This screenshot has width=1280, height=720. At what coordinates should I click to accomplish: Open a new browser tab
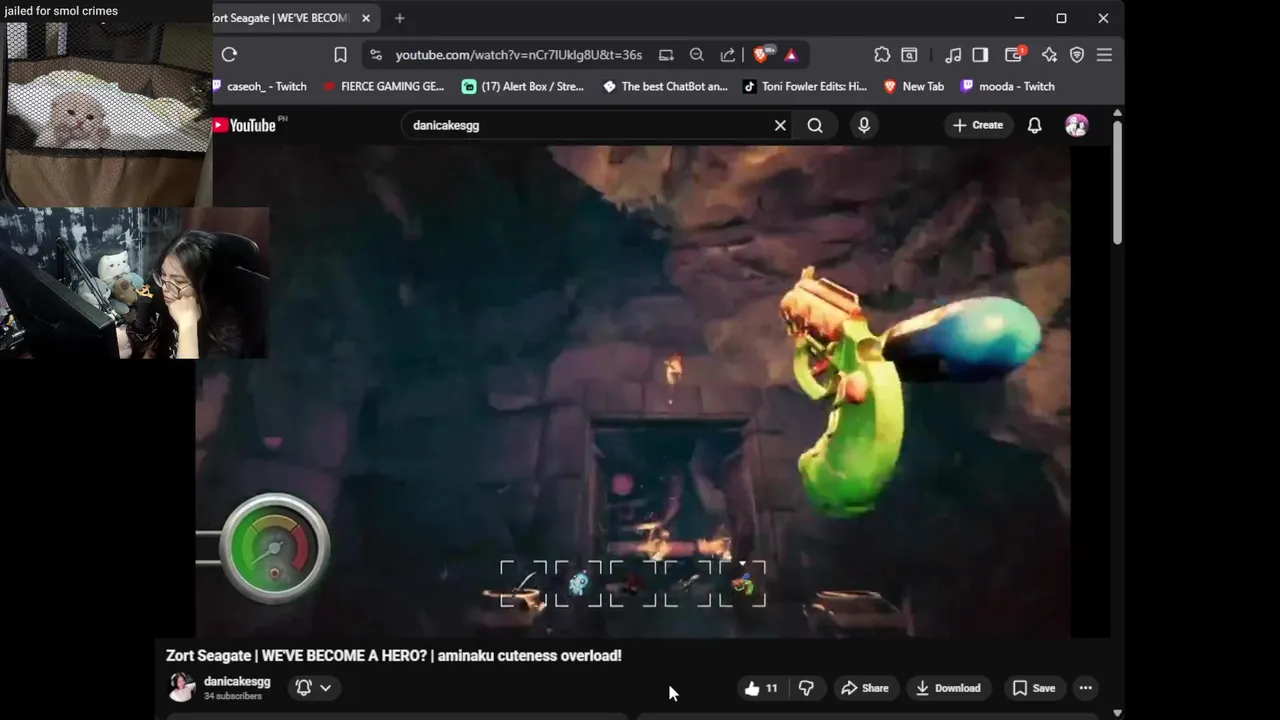pyautogui.click(x=400, y=18)
